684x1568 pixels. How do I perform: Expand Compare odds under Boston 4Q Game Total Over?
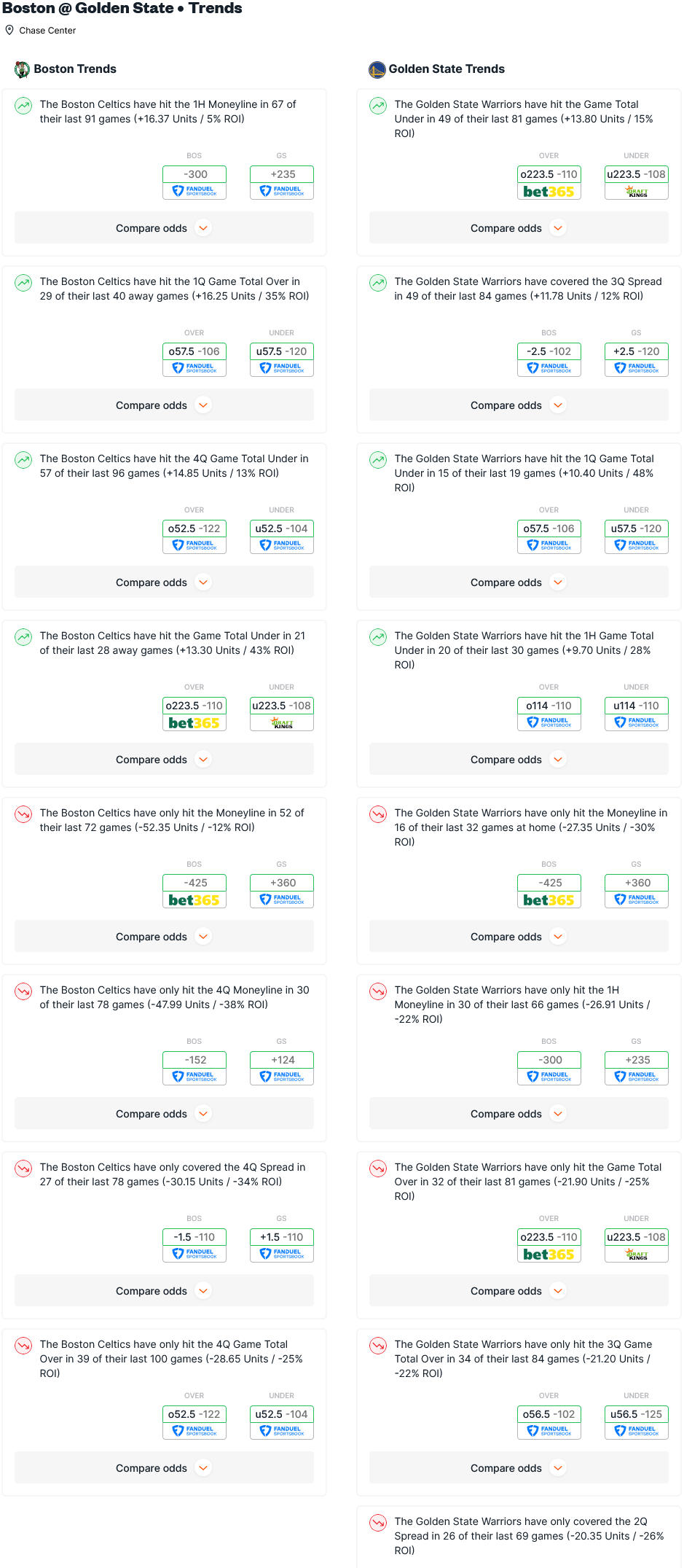(x=164, y=1468)
